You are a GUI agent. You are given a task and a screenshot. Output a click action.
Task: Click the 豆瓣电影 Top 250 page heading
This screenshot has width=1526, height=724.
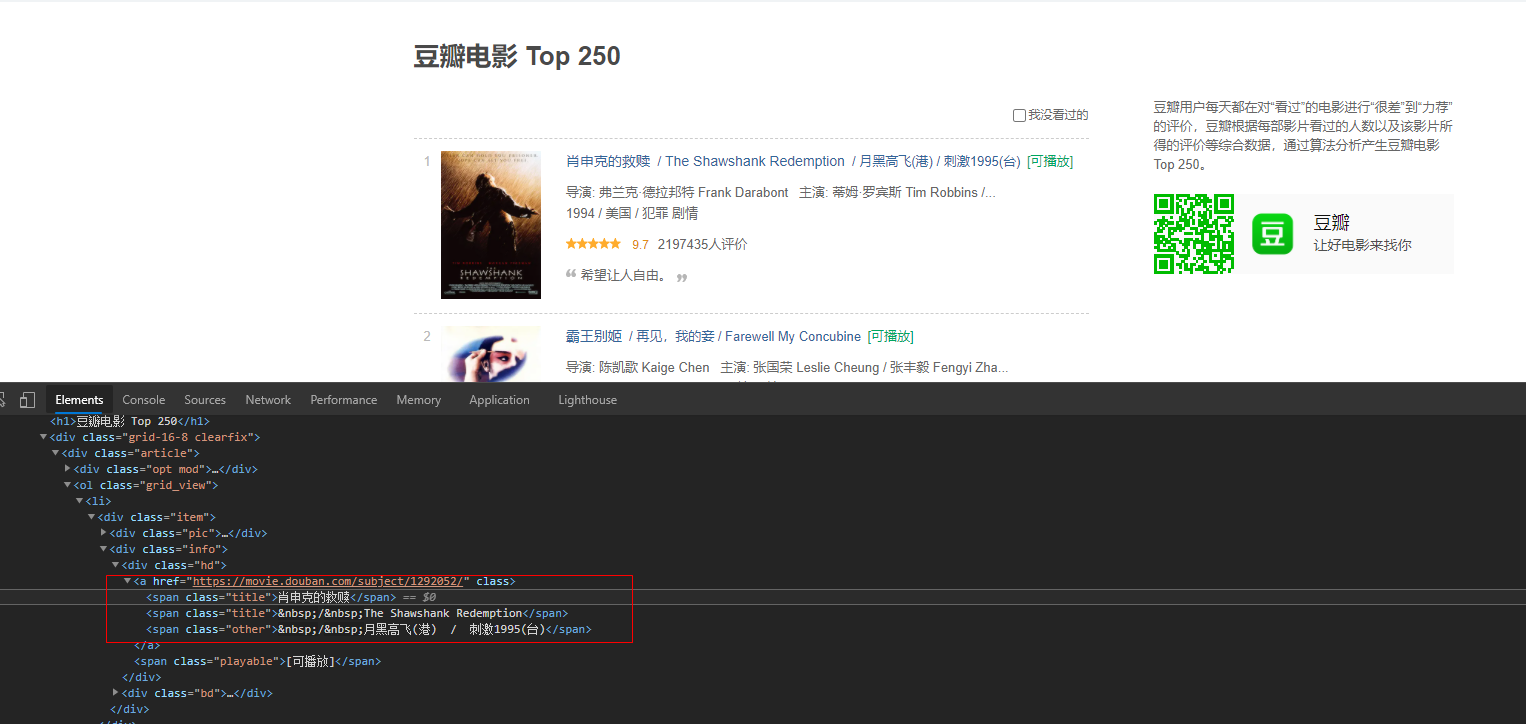(517, 56)
